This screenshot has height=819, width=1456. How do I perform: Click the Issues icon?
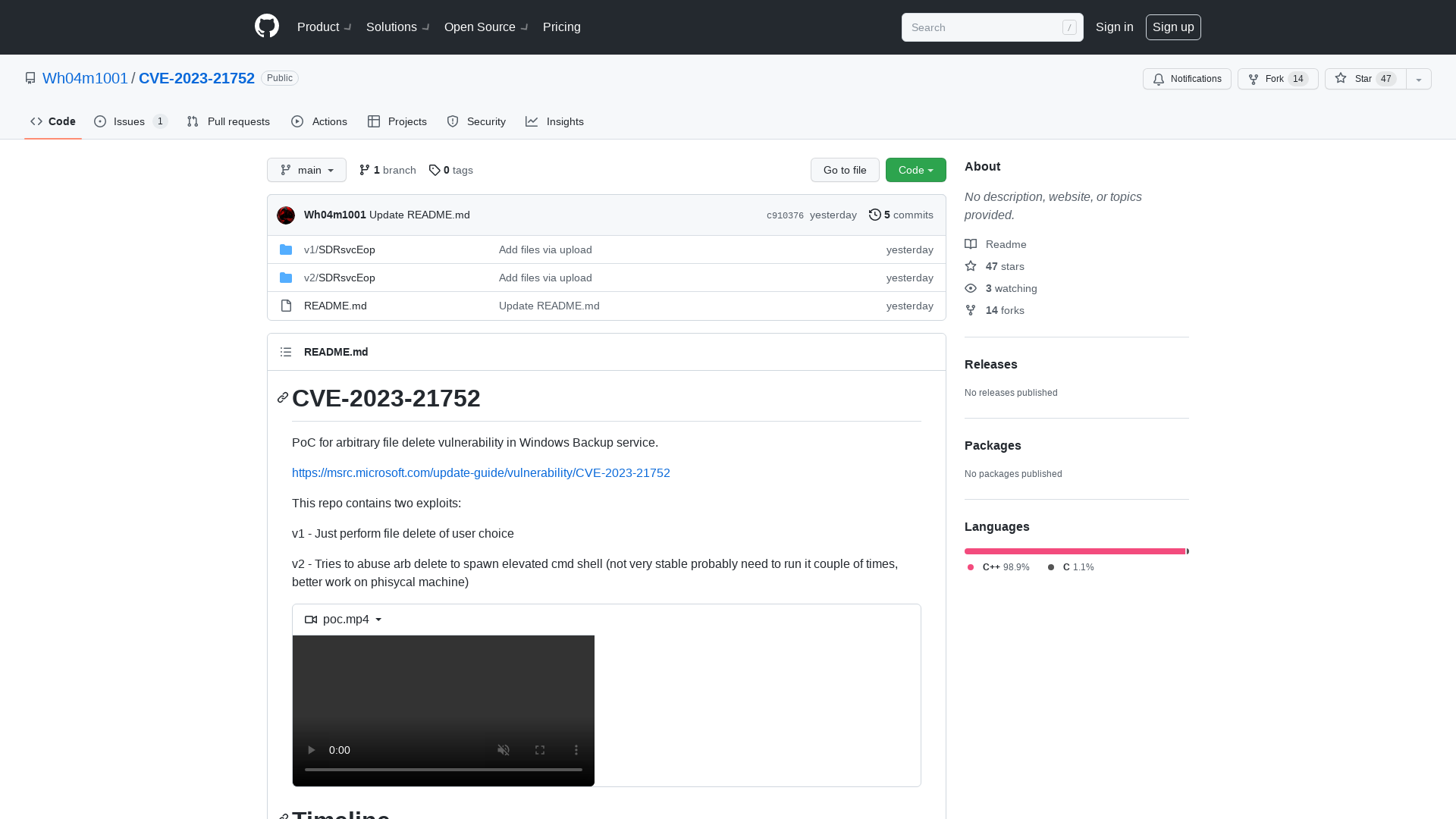100,122
